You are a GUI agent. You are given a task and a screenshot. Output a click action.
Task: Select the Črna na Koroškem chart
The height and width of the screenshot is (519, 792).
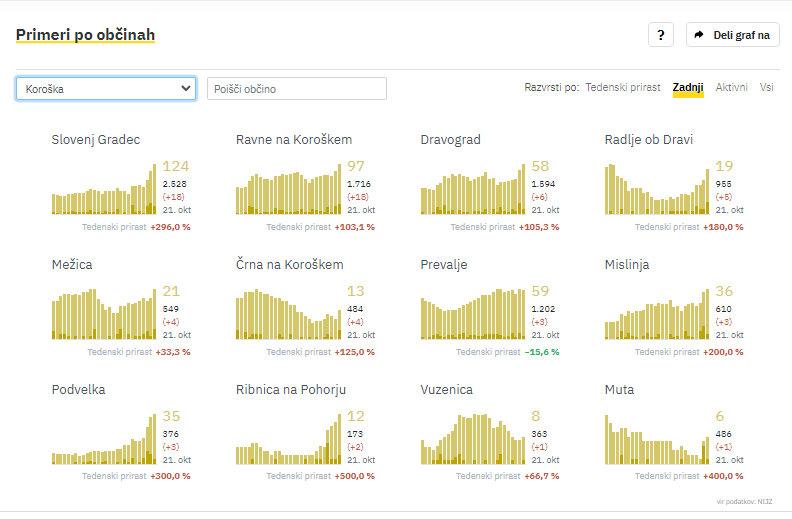288,315
